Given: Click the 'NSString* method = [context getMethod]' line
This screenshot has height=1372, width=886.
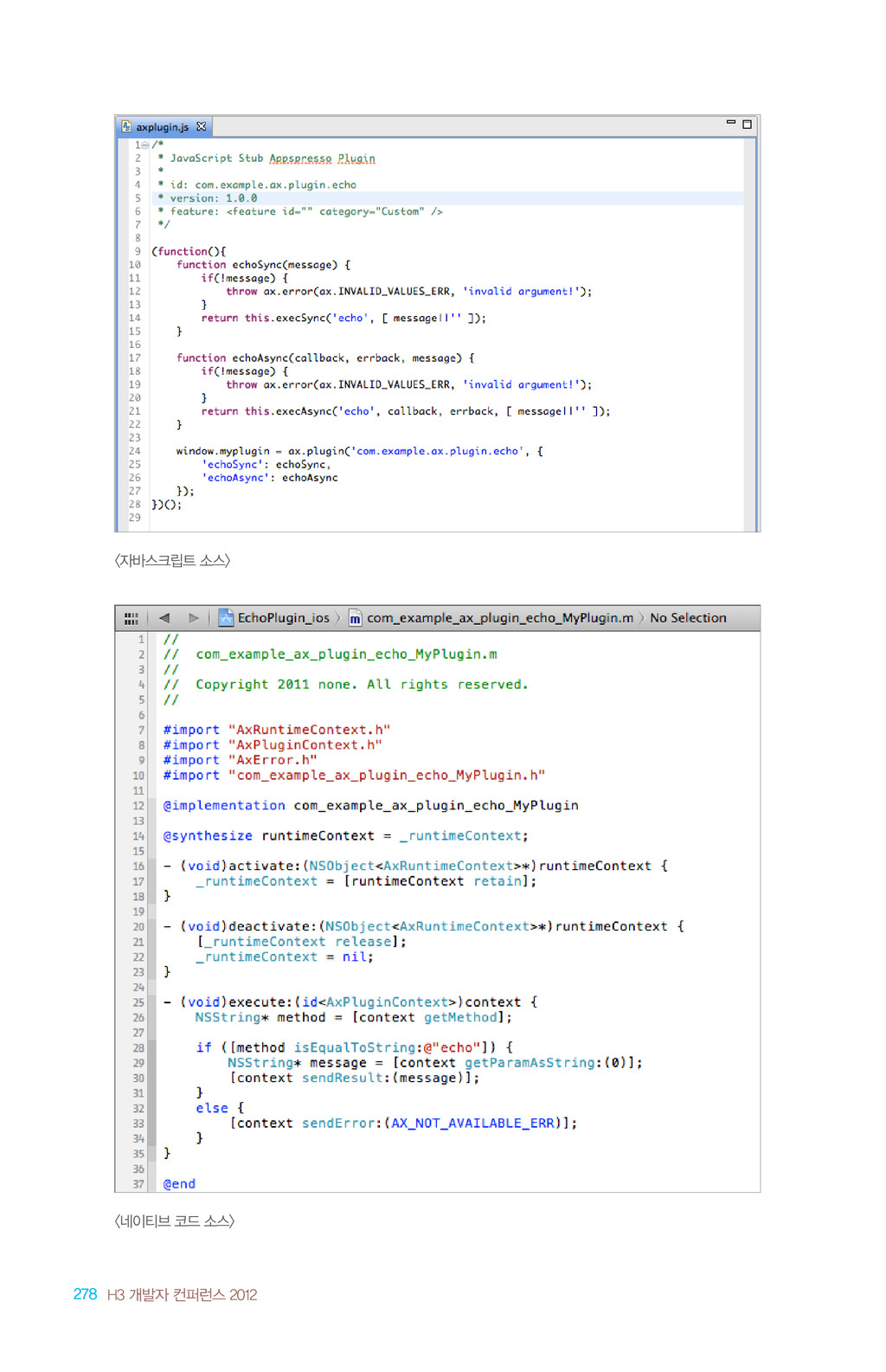Looking at the screenshot, I should 354,1018.
